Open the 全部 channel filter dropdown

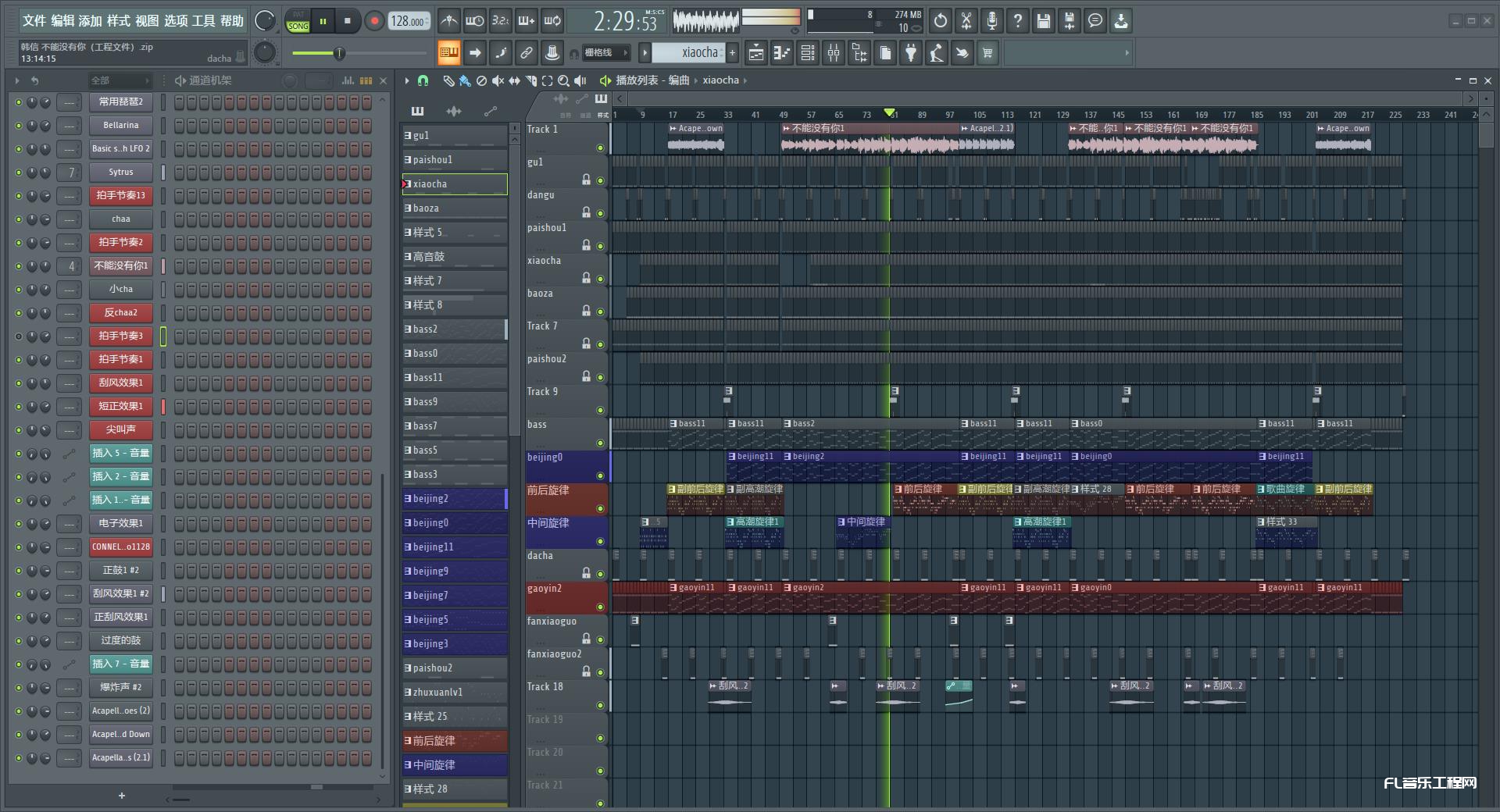120,80
